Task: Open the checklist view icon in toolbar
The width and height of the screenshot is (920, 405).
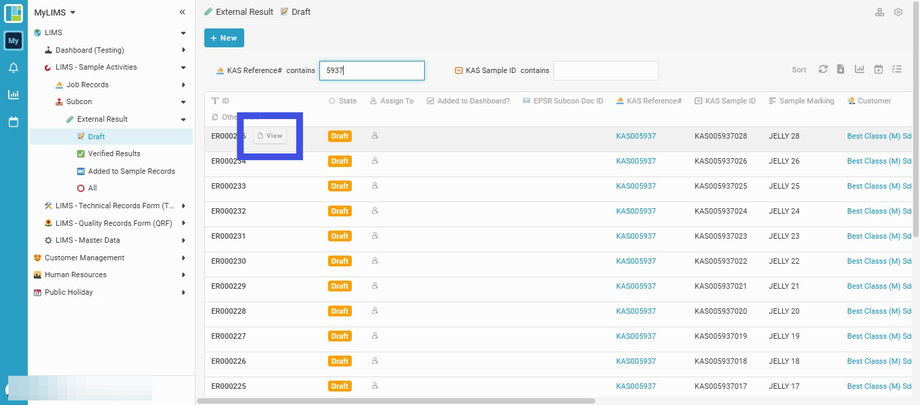Action: coord(897,69)
